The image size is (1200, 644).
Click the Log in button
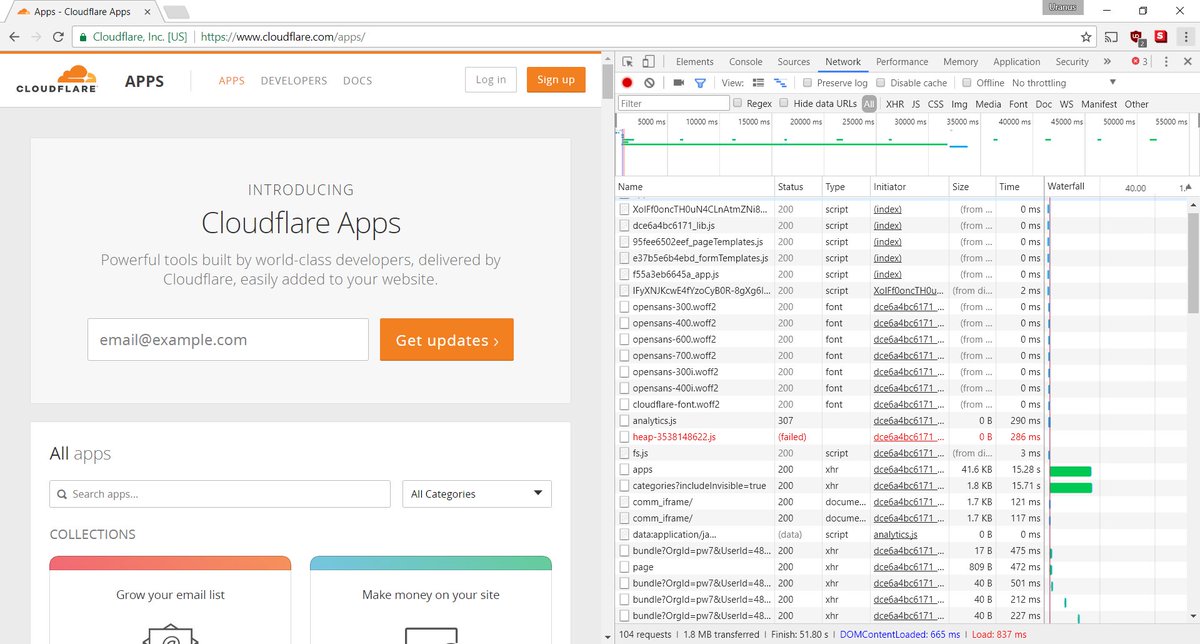(491, 80)
